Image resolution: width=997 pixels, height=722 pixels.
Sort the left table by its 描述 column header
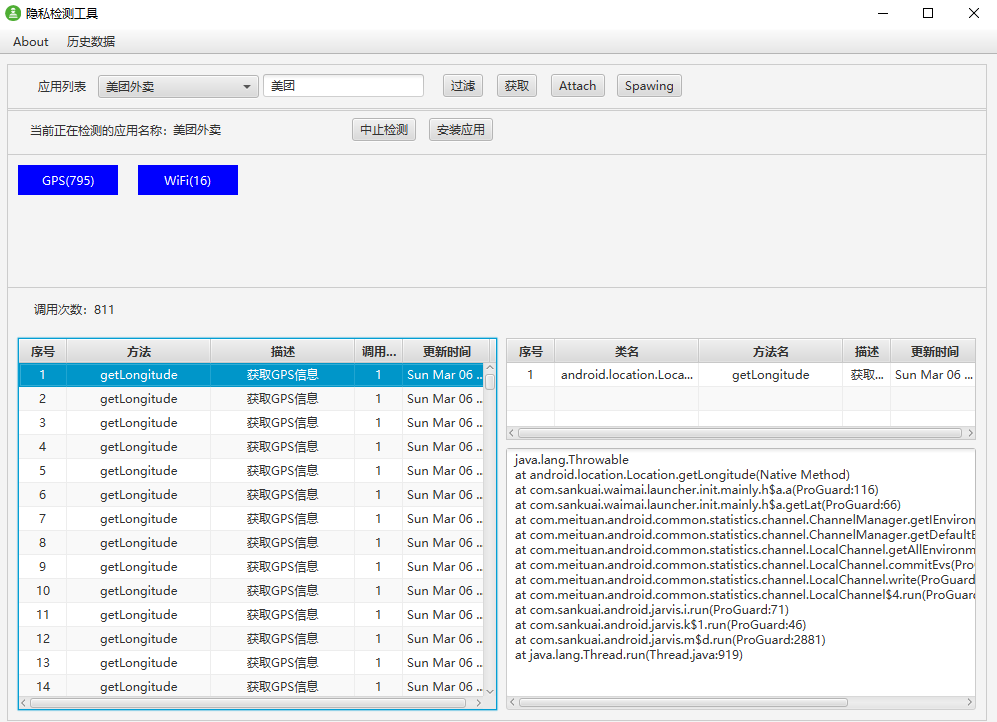(x=282, y=351)
